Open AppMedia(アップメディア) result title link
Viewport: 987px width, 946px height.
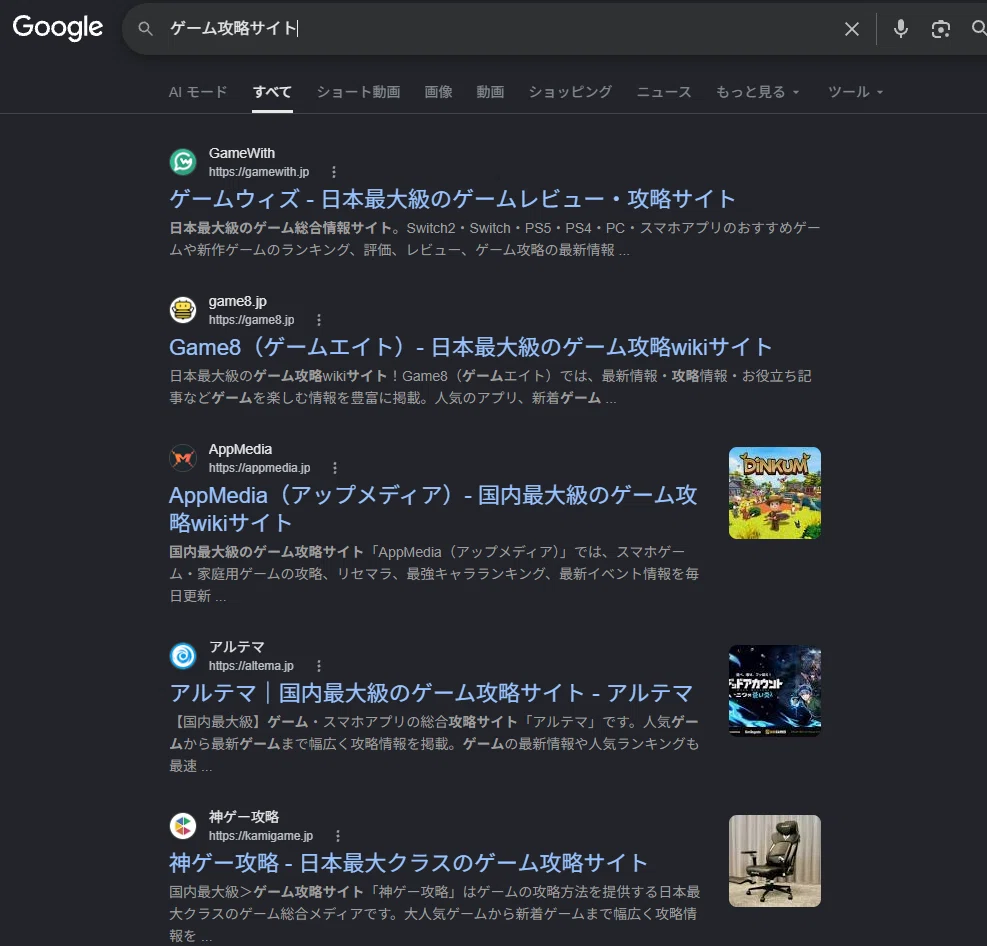tap(433, 509)
